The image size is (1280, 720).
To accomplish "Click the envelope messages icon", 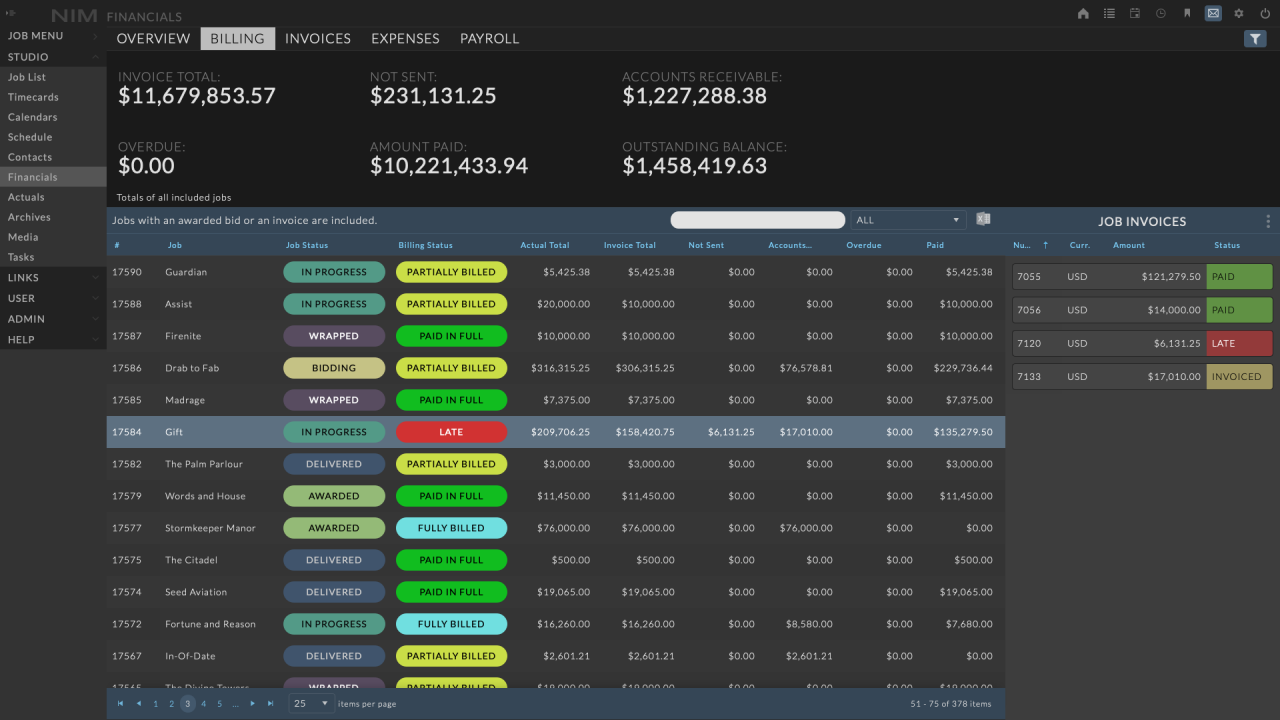I will [1213, 14].
